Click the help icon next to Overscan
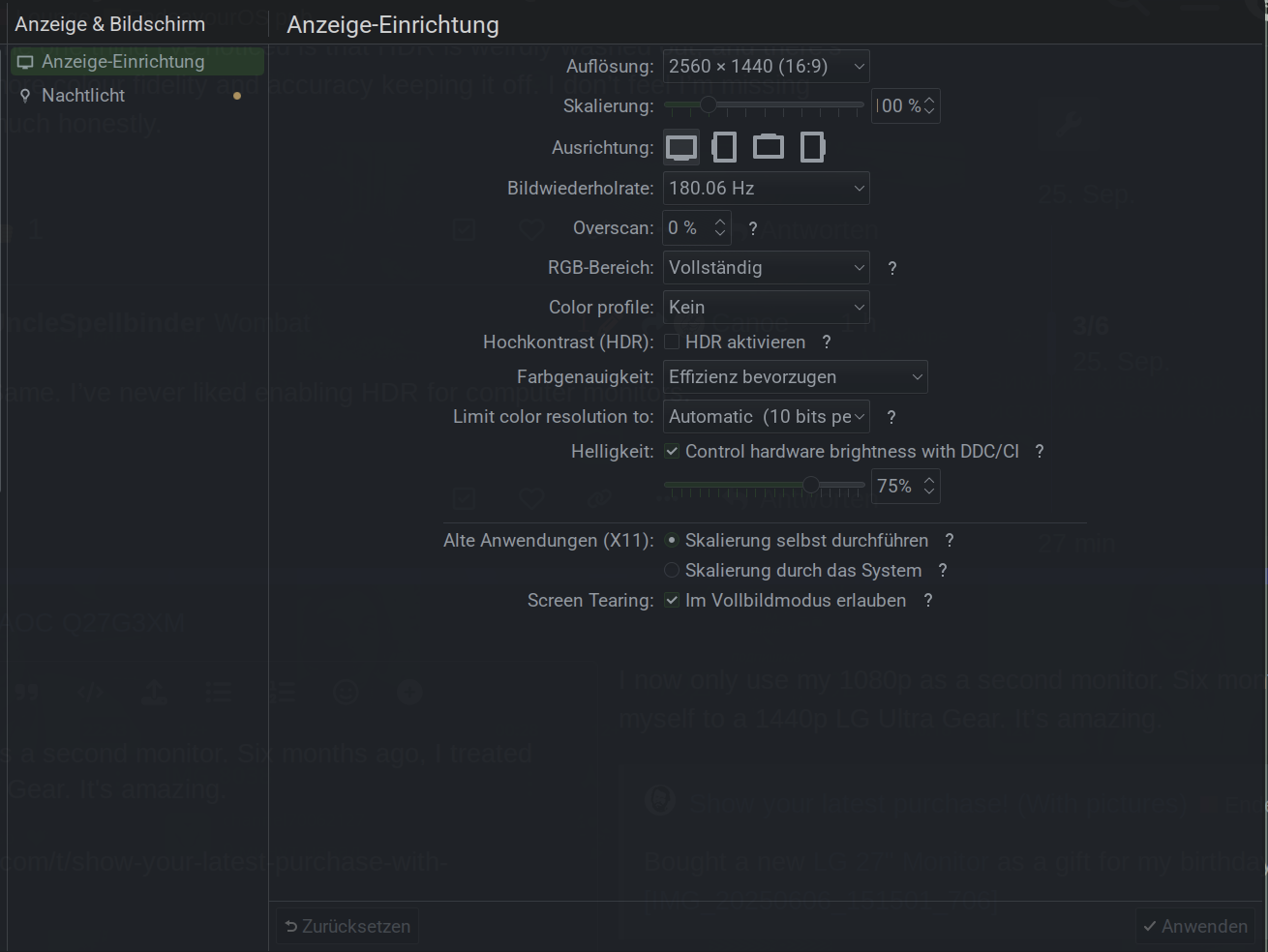This screenshot has width=1268, height=952. coord(753,228)
